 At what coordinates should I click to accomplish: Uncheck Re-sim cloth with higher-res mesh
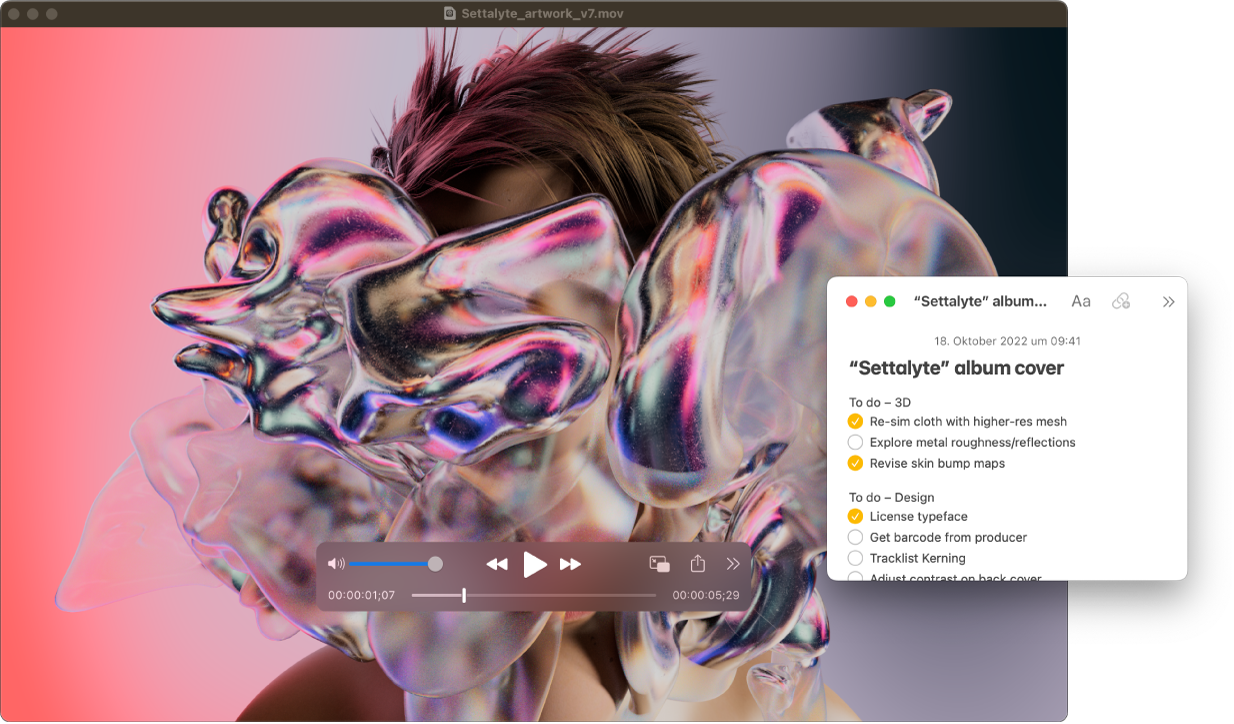(x=855, y=421)
